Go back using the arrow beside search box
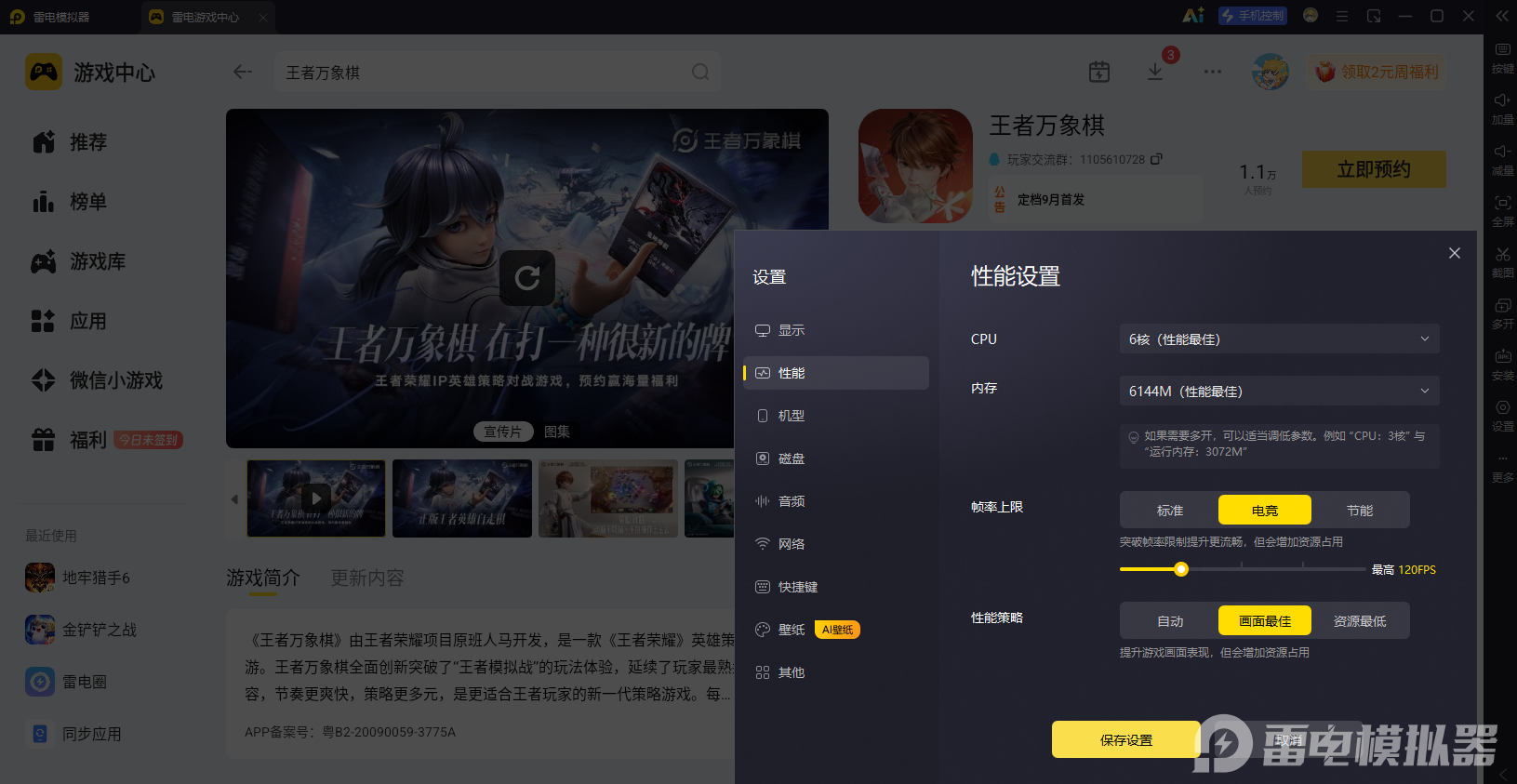 [243, 72]
